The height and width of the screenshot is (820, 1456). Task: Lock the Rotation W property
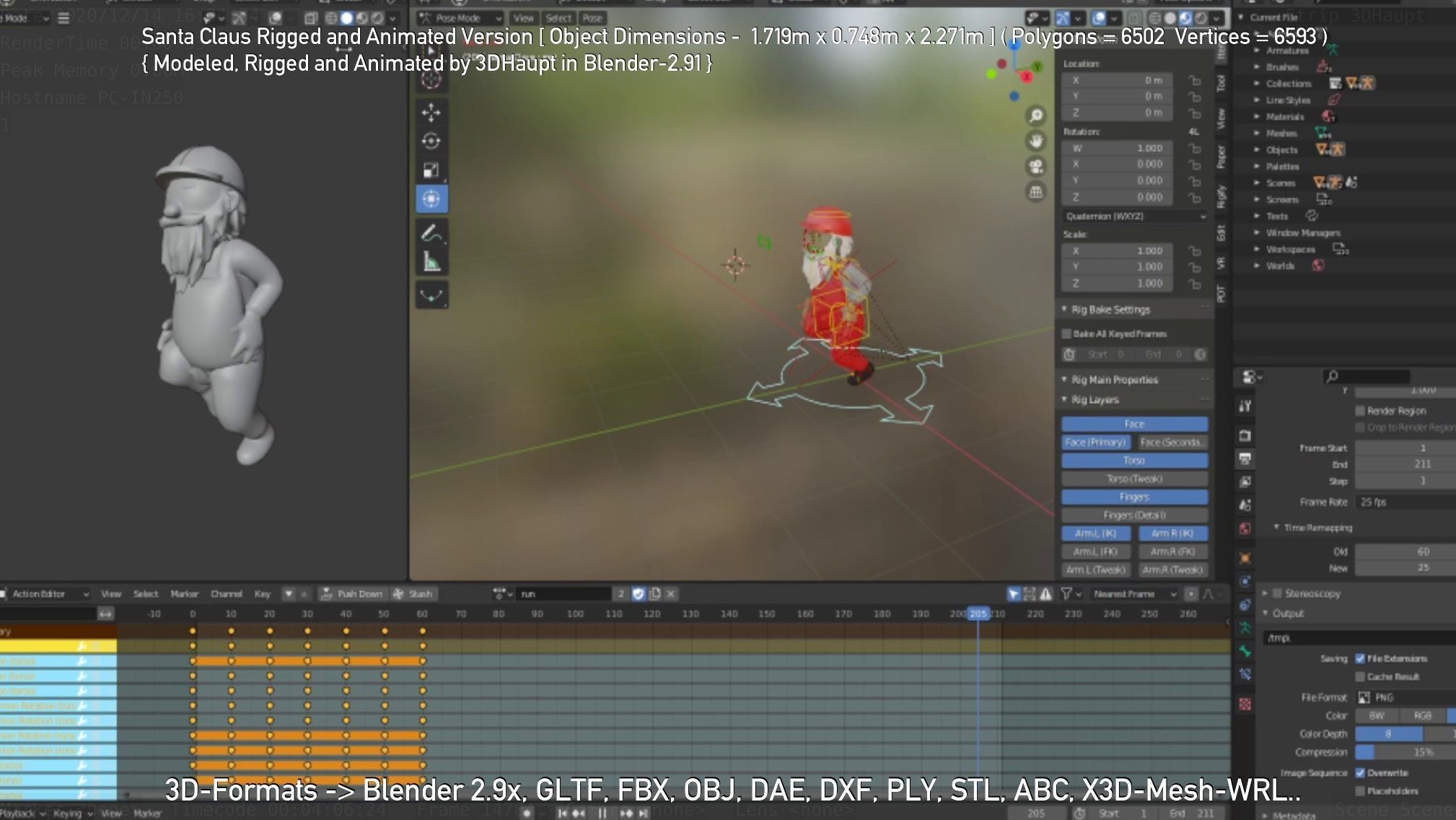(1195, 148)
